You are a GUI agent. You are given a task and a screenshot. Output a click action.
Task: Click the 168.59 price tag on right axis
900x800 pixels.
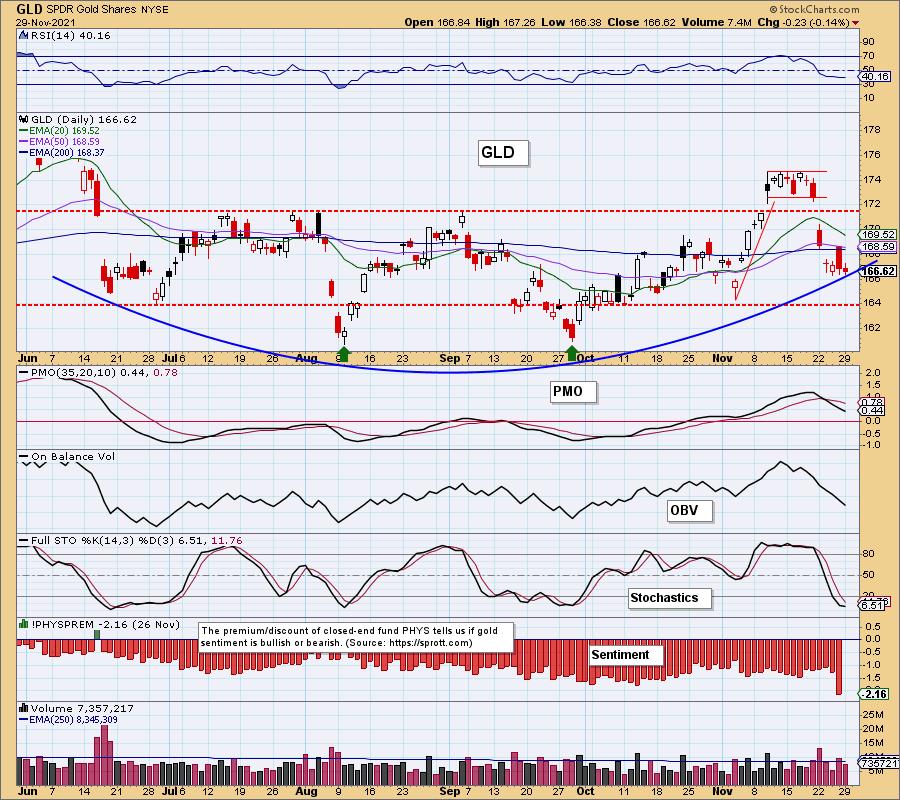878,247
